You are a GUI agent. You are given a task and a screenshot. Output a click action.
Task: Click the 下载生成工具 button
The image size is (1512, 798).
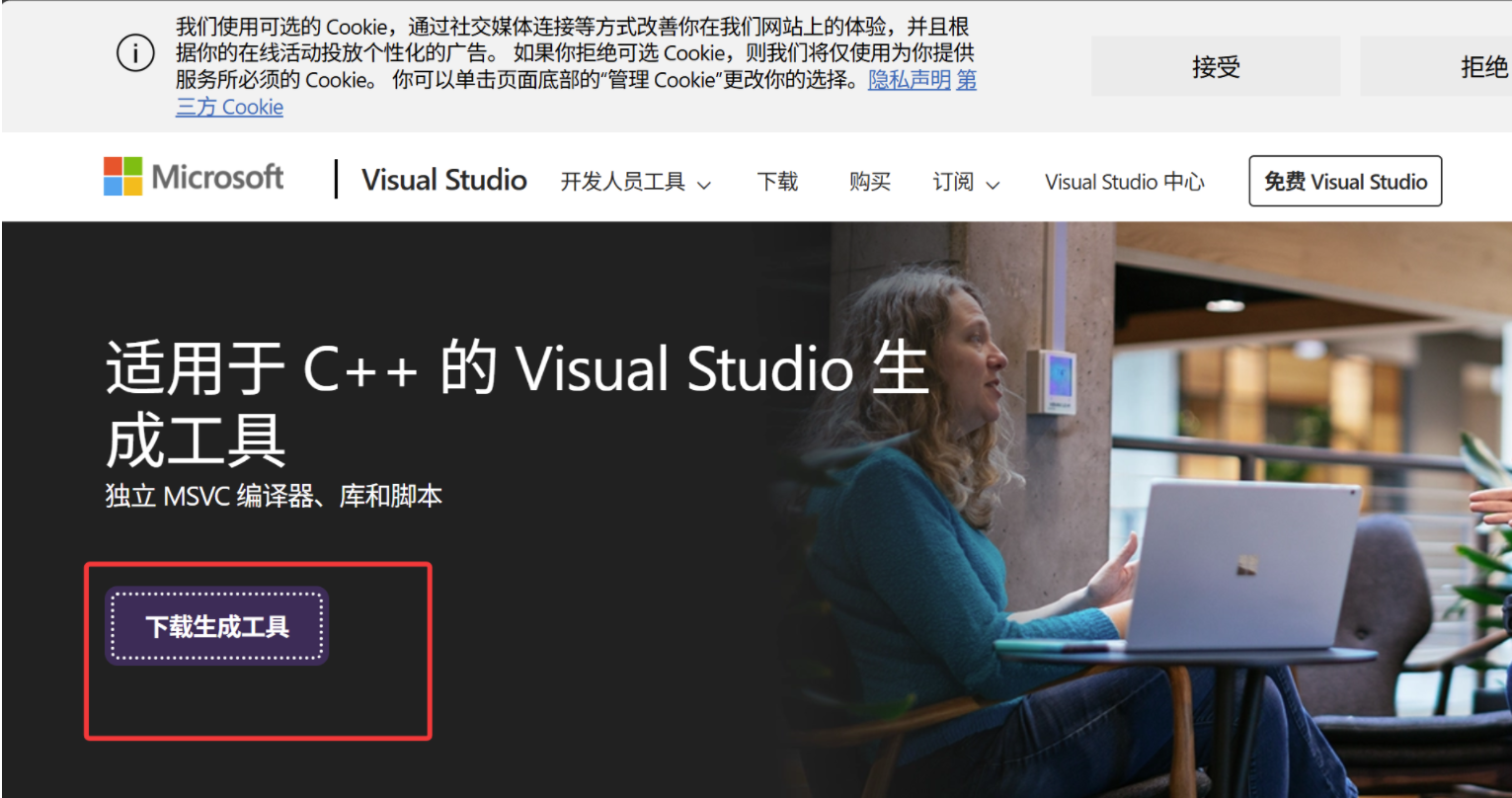tap(217, 626)
